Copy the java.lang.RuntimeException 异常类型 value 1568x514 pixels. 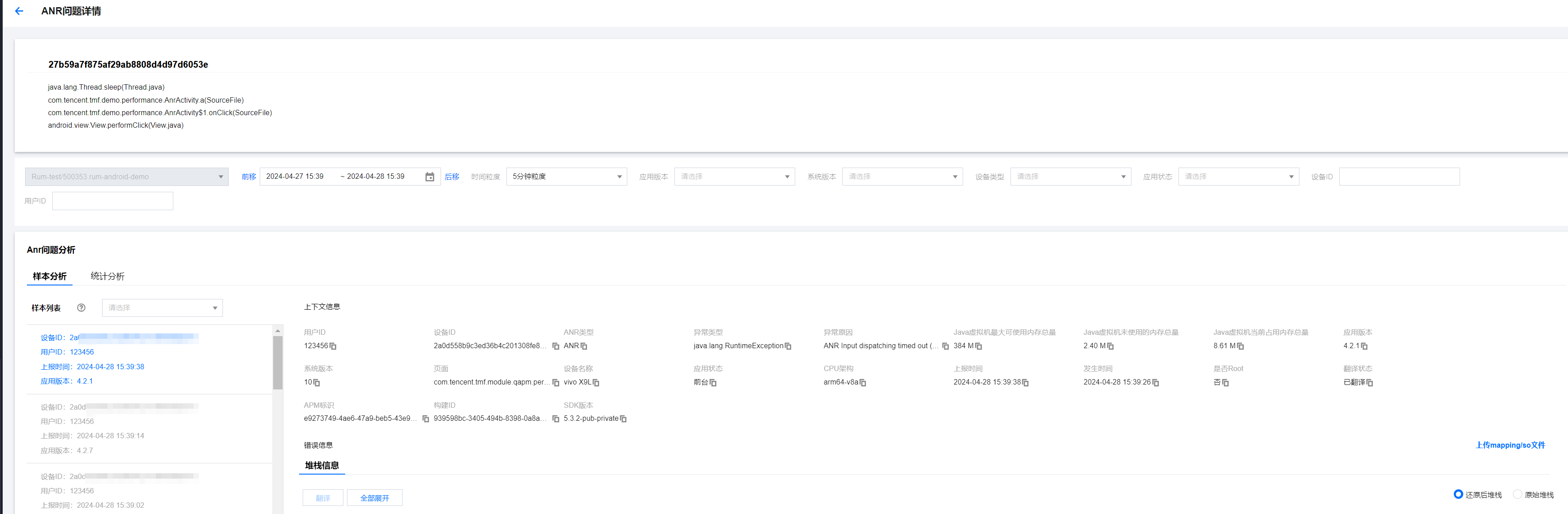(788, 346)
